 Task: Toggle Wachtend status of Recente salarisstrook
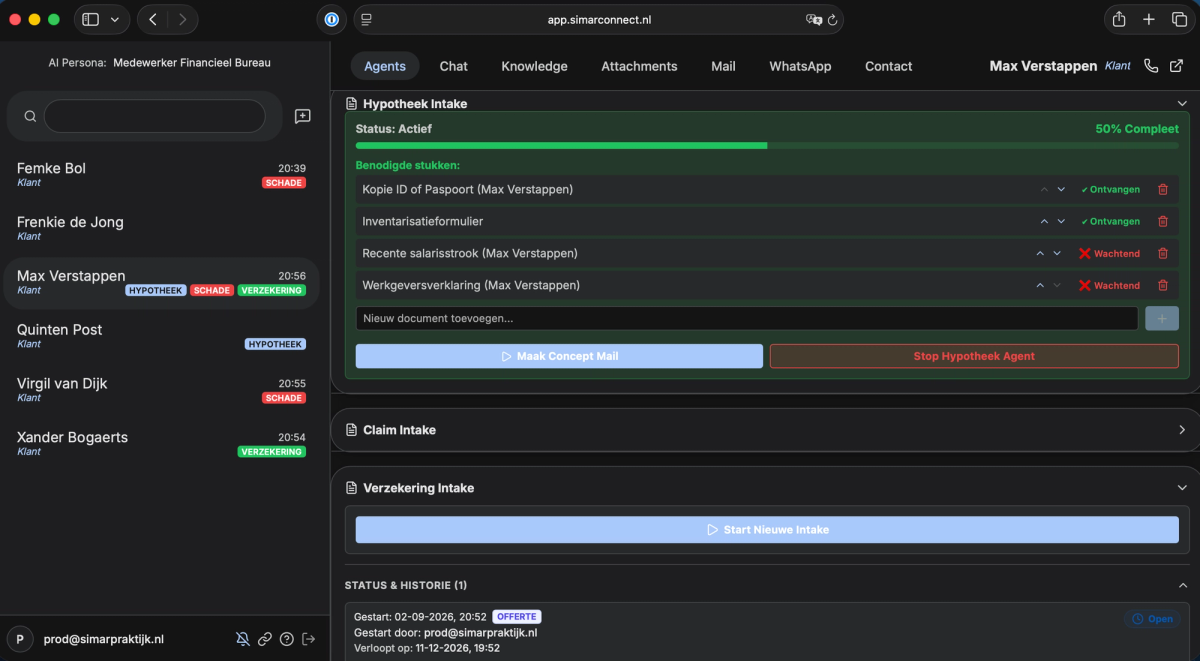pos(1110,253)
